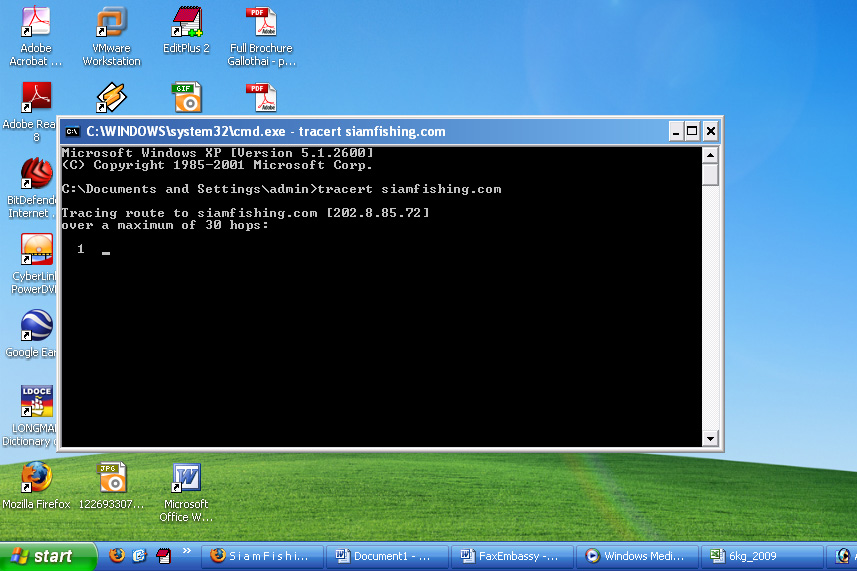Click the EditPlus quick launch icon
857x571 pixels.
click(163, 556)
